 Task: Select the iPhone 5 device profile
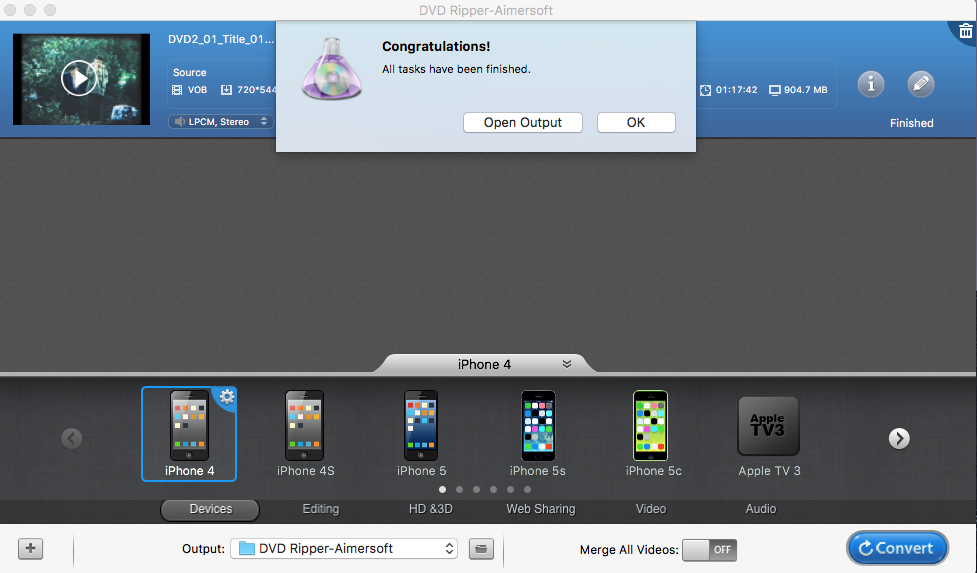point(421,434)
